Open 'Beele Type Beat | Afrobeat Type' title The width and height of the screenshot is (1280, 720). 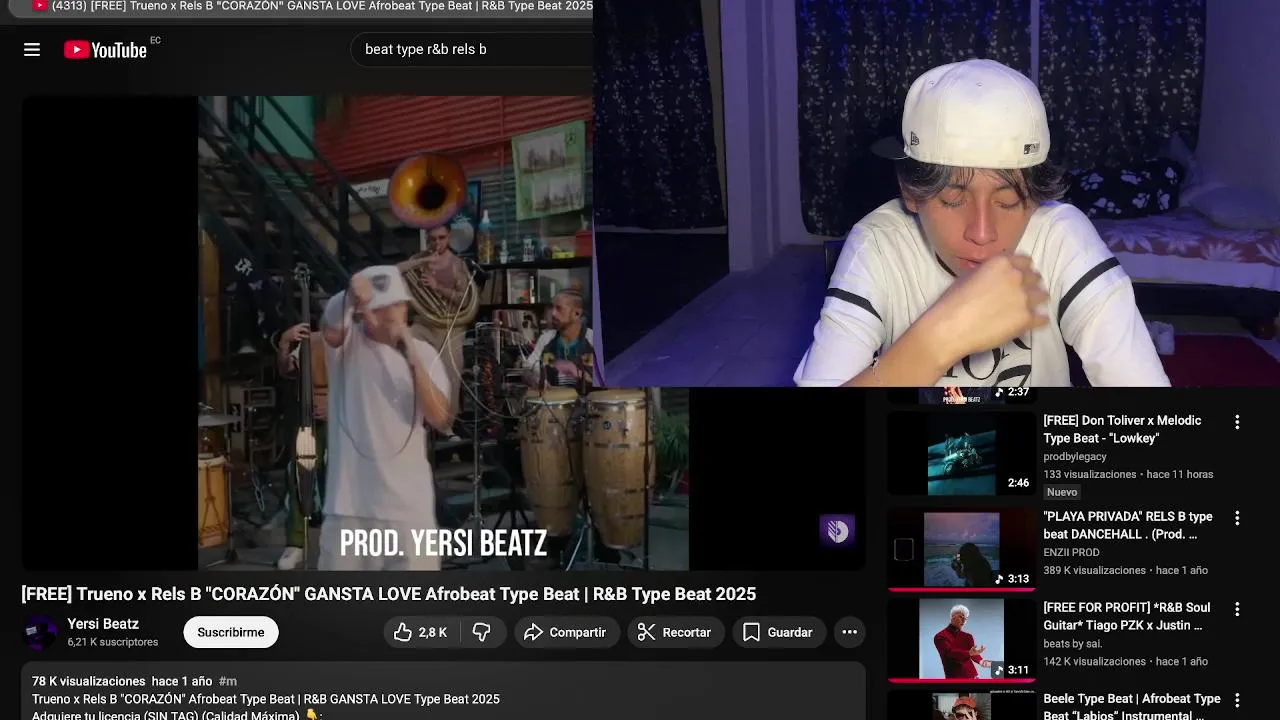click(1132, 706)
